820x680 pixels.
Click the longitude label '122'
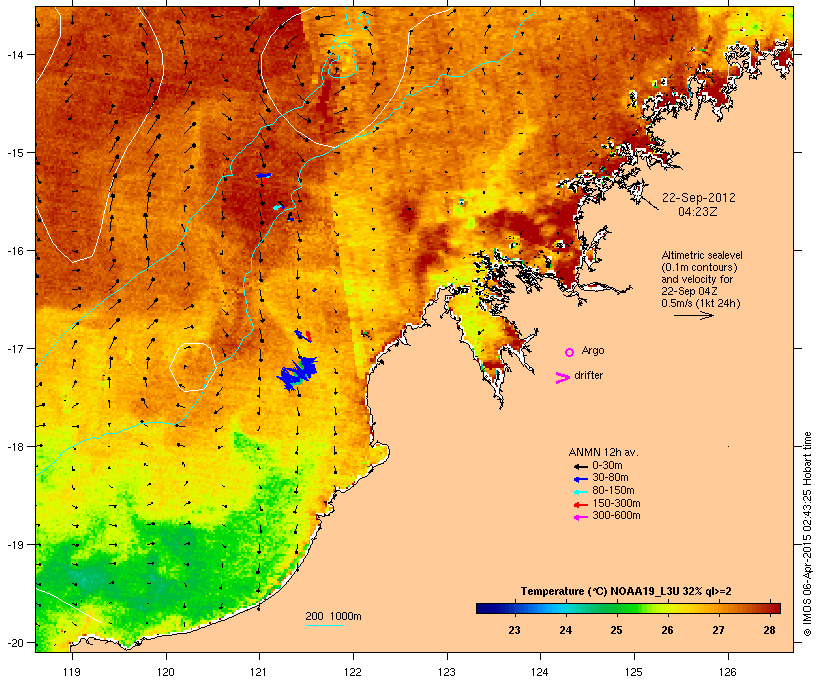[353, 672]
